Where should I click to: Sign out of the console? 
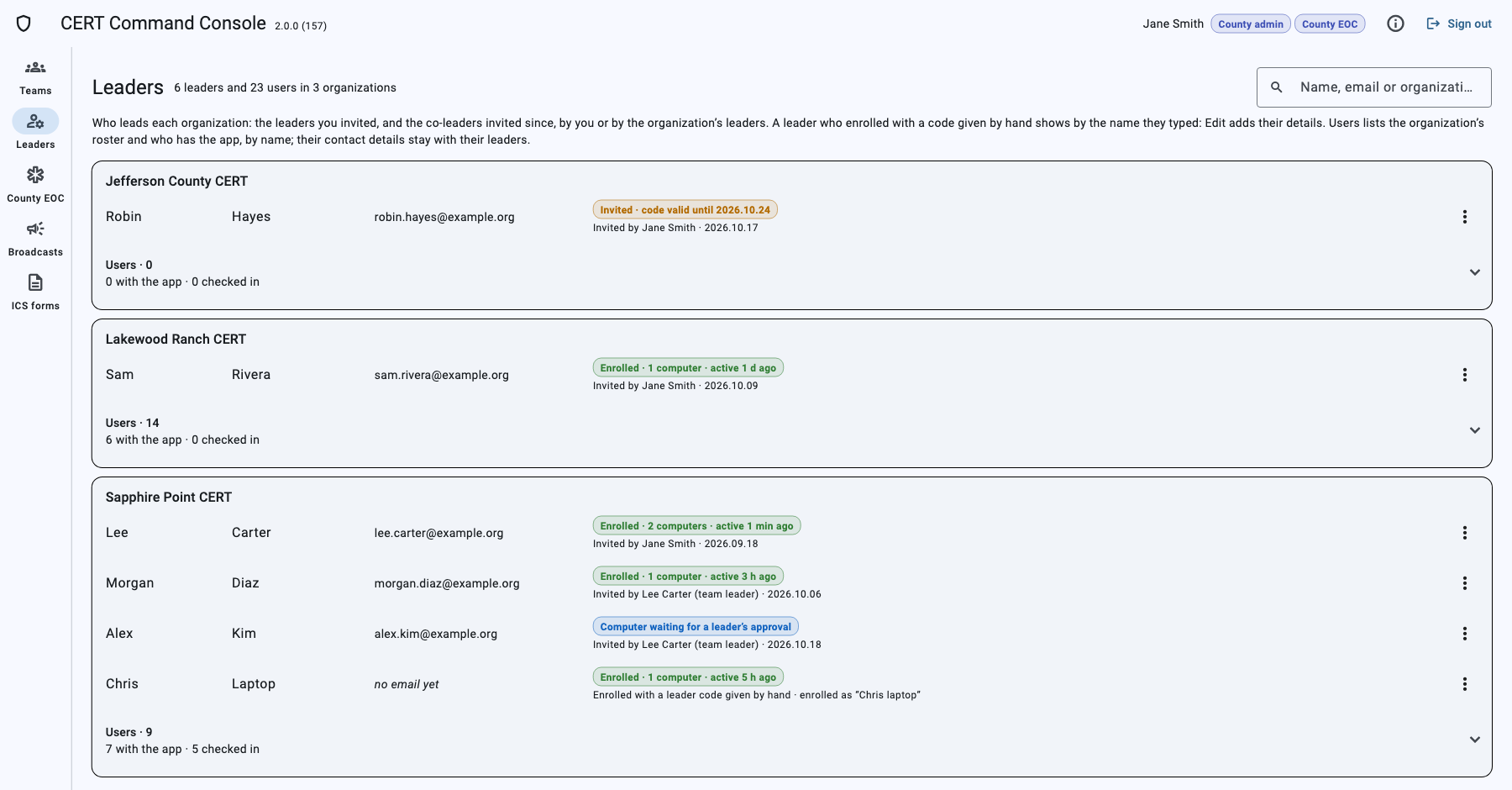pyautogui.click(x=1459, y=24)
